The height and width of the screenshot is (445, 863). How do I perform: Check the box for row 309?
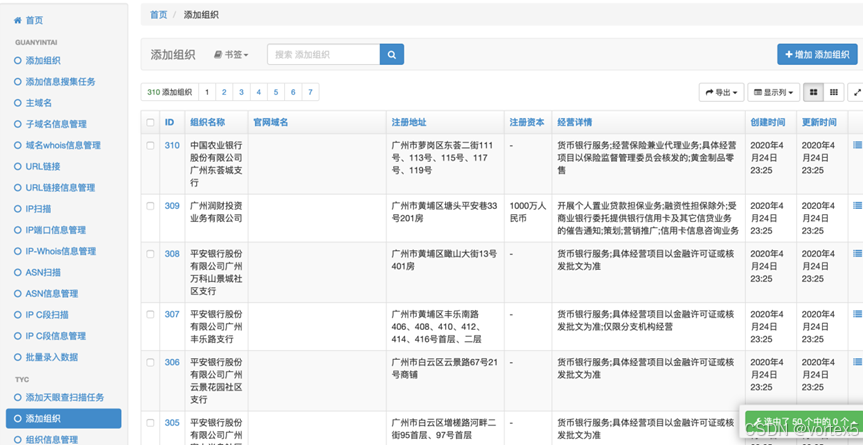(150, 206)
